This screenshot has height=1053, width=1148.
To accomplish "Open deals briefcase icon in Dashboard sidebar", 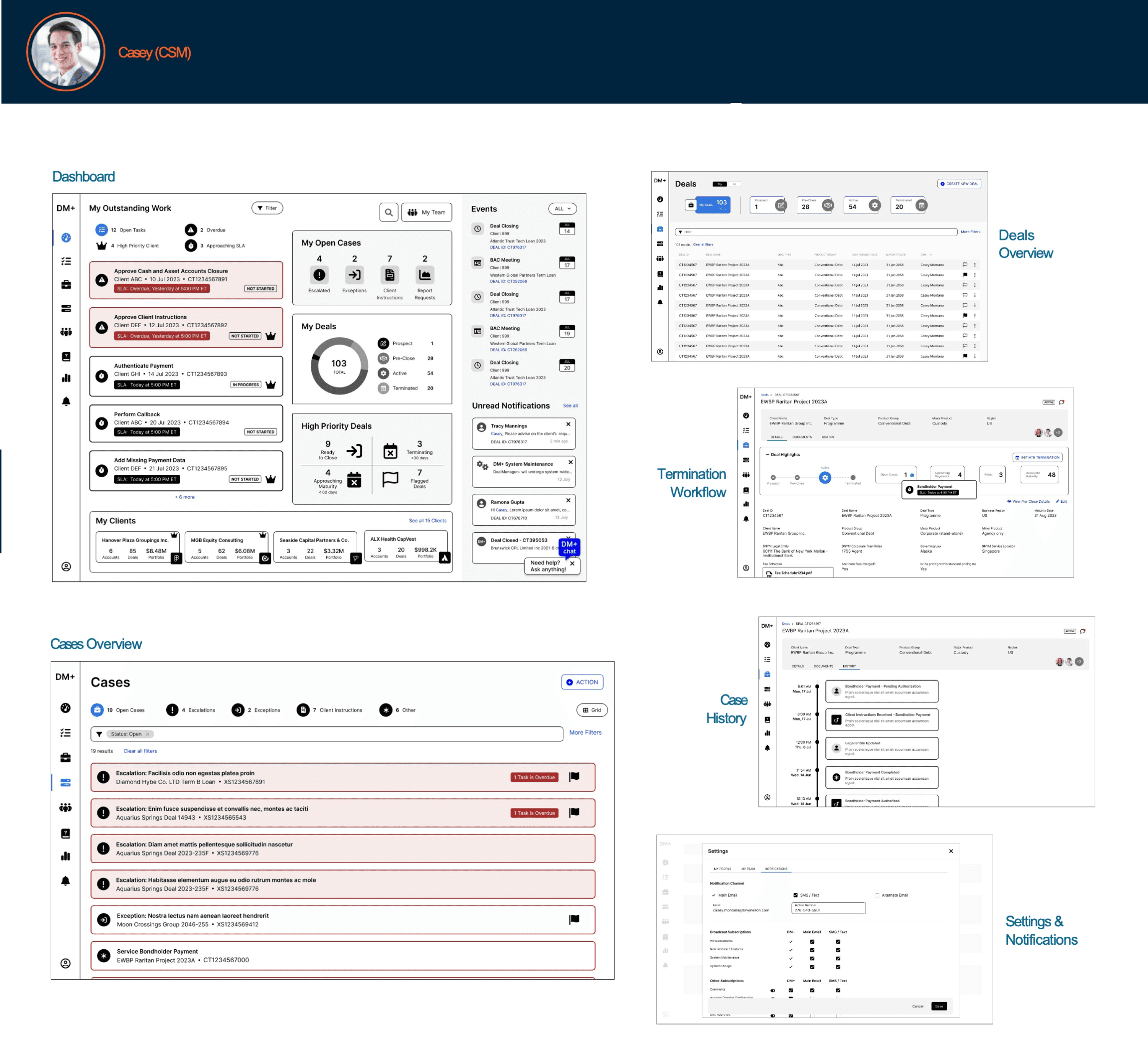I will coord(66,284).
